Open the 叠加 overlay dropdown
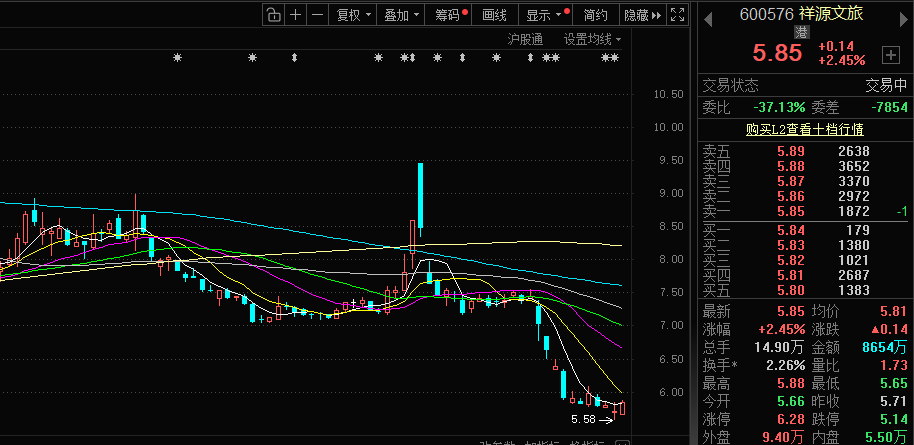The width and height of the screenshot is (914, 445). click(x=402, y=14)
